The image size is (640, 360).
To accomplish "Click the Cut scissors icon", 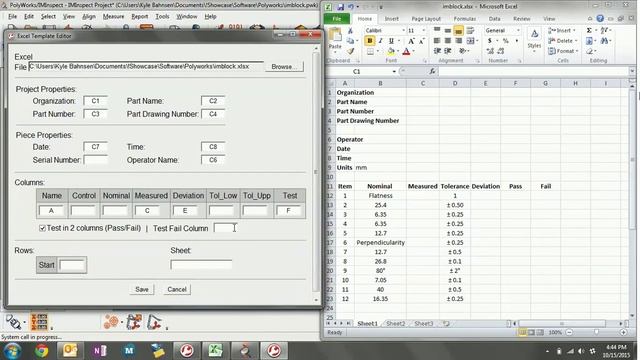I will pos(350,31).
